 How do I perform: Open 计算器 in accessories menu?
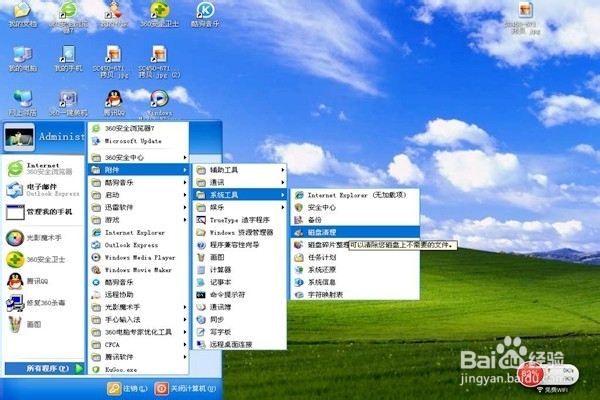240,269
